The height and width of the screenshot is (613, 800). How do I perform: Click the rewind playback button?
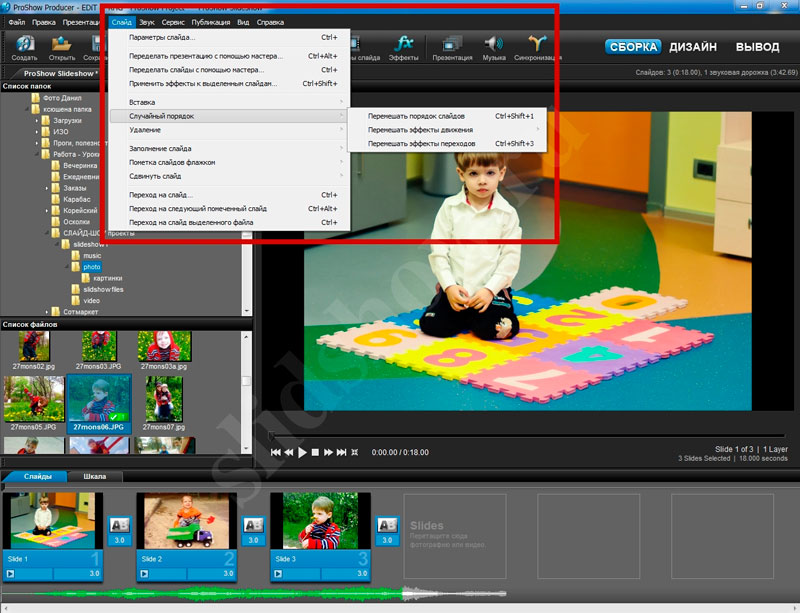[289, 452]
